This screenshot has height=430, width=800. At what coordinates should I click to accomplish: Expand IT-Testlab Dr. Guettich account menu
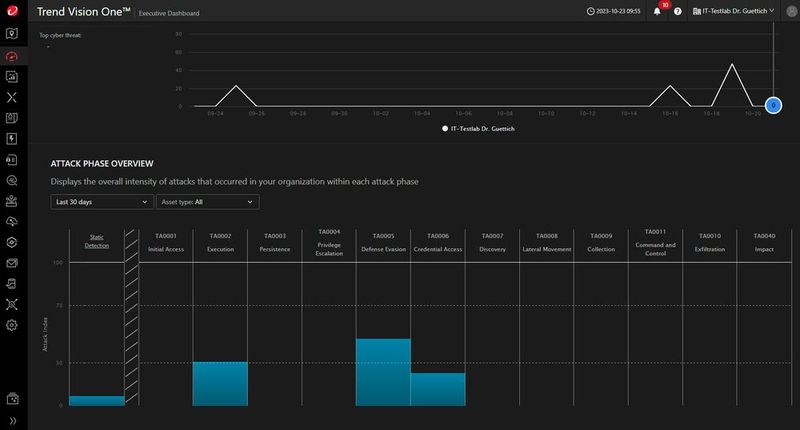point(739,11)
